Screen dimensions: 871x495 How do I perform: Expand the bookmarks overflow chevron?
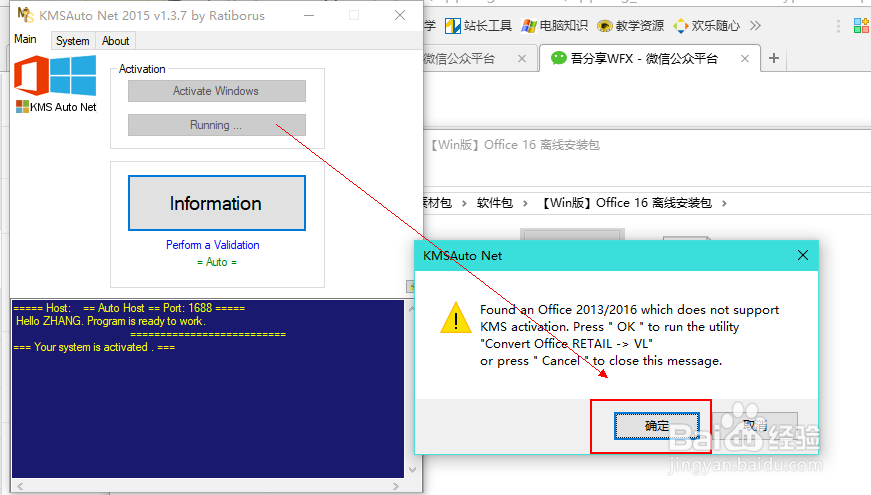[x=755, y=26]
